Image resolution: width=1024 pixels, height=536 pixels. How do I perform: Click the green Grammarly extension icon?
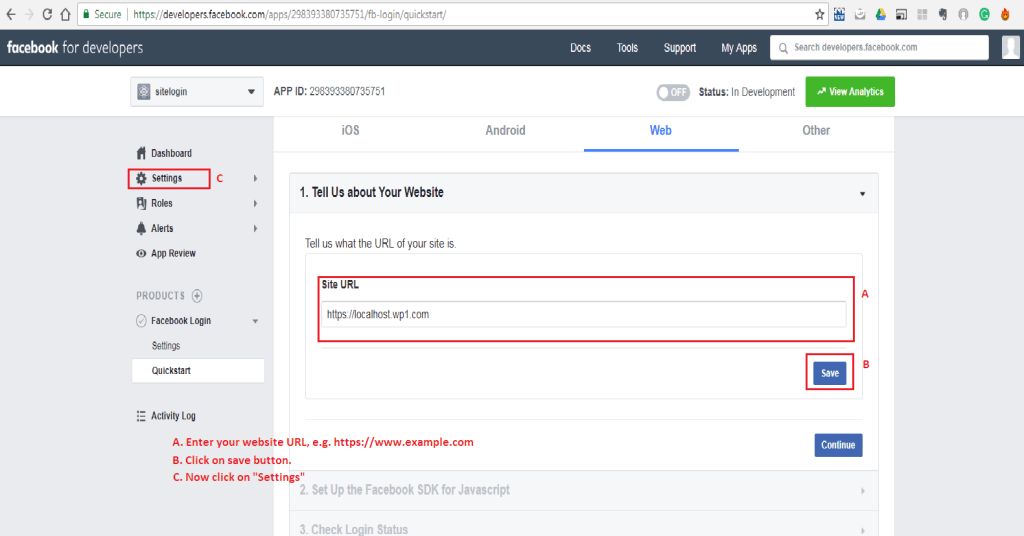pos(984,14)
